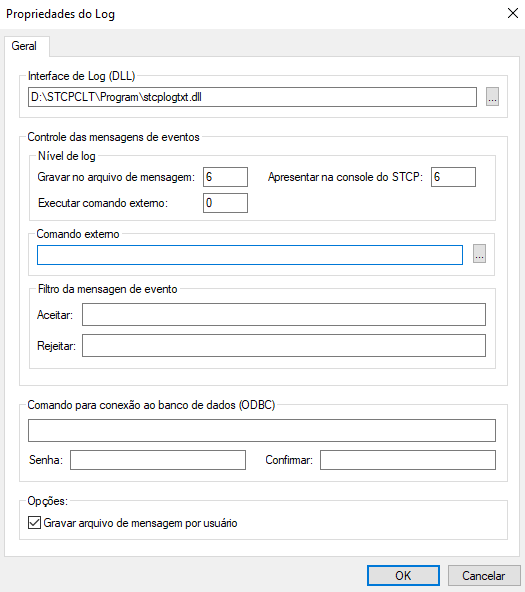Screen dimensions: 525x592
Task: Confirm settings with the OK button
Action: pos(403,575)
